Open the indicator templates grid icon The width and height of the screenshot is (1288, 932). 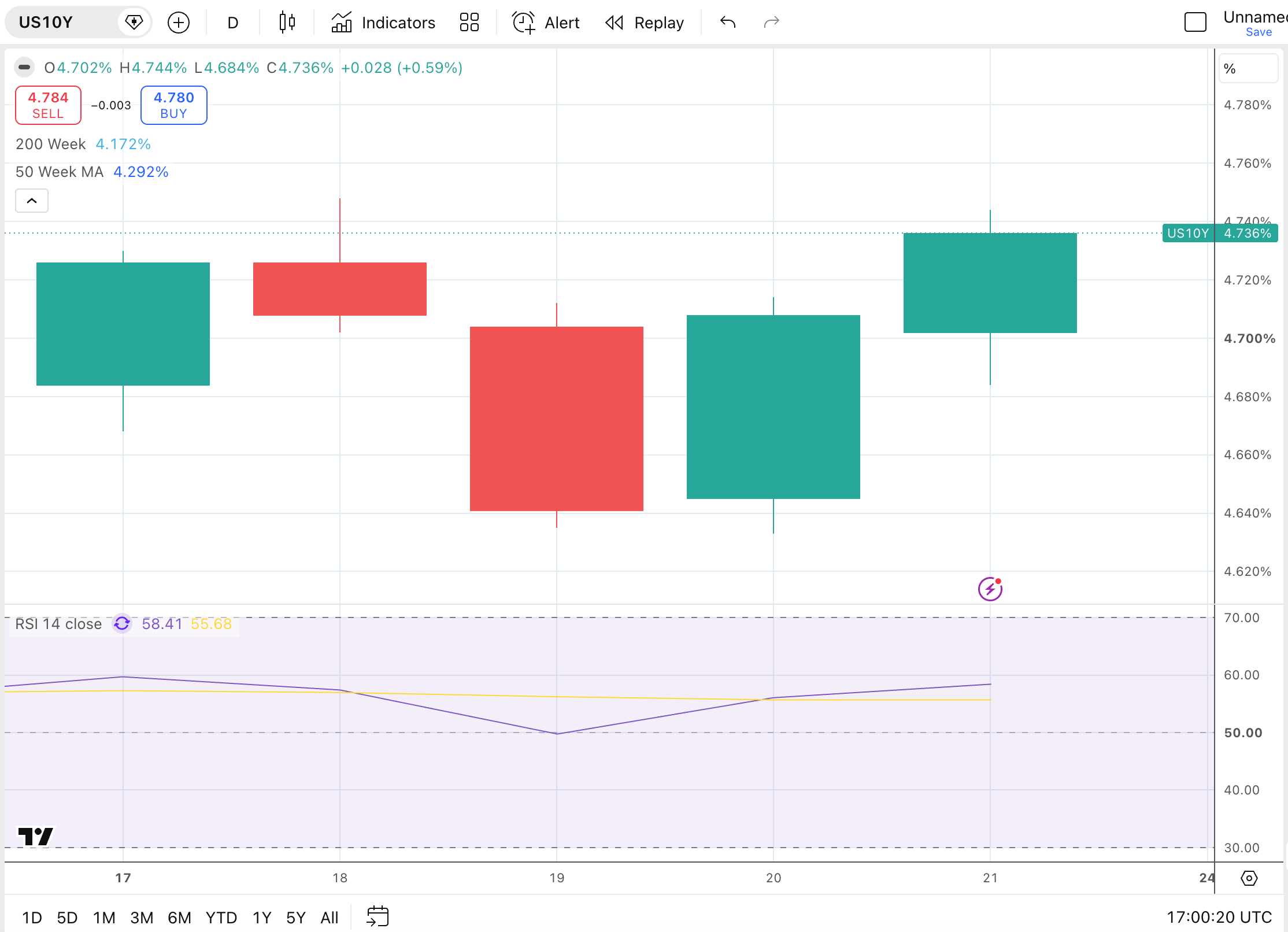tap(469, 23)
